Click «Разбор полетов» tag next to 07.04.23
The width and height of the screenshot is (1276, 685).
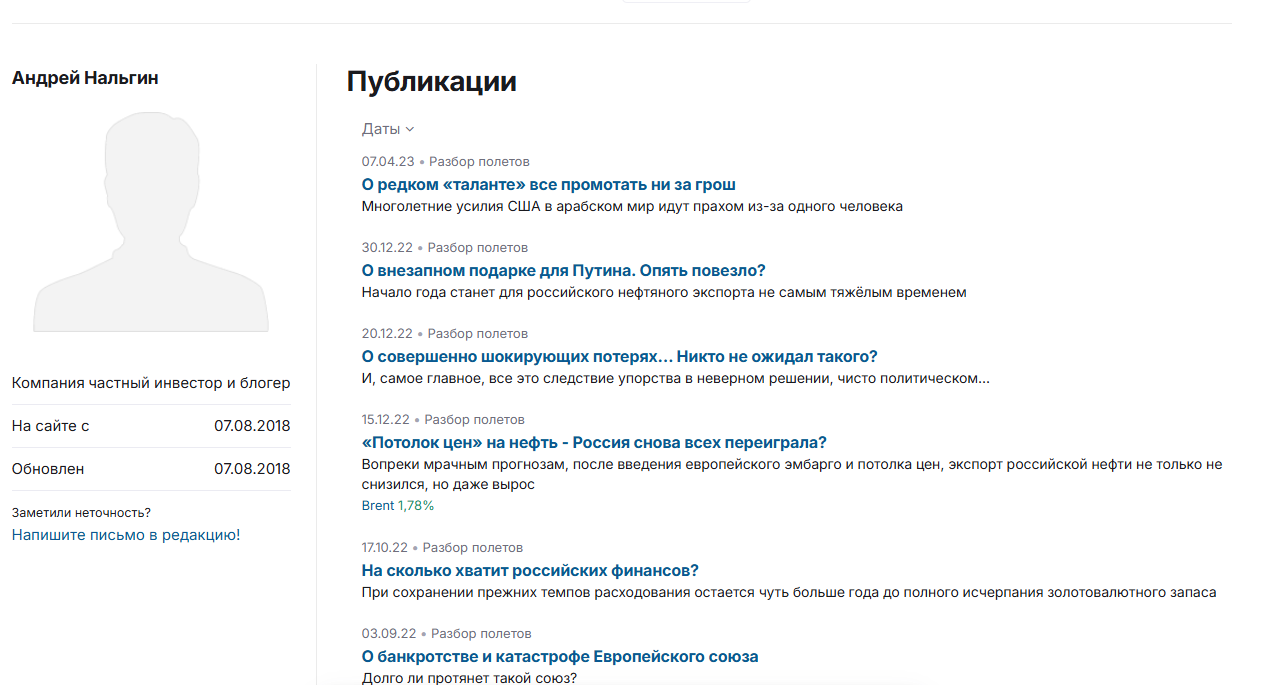(x=479, y=161)
